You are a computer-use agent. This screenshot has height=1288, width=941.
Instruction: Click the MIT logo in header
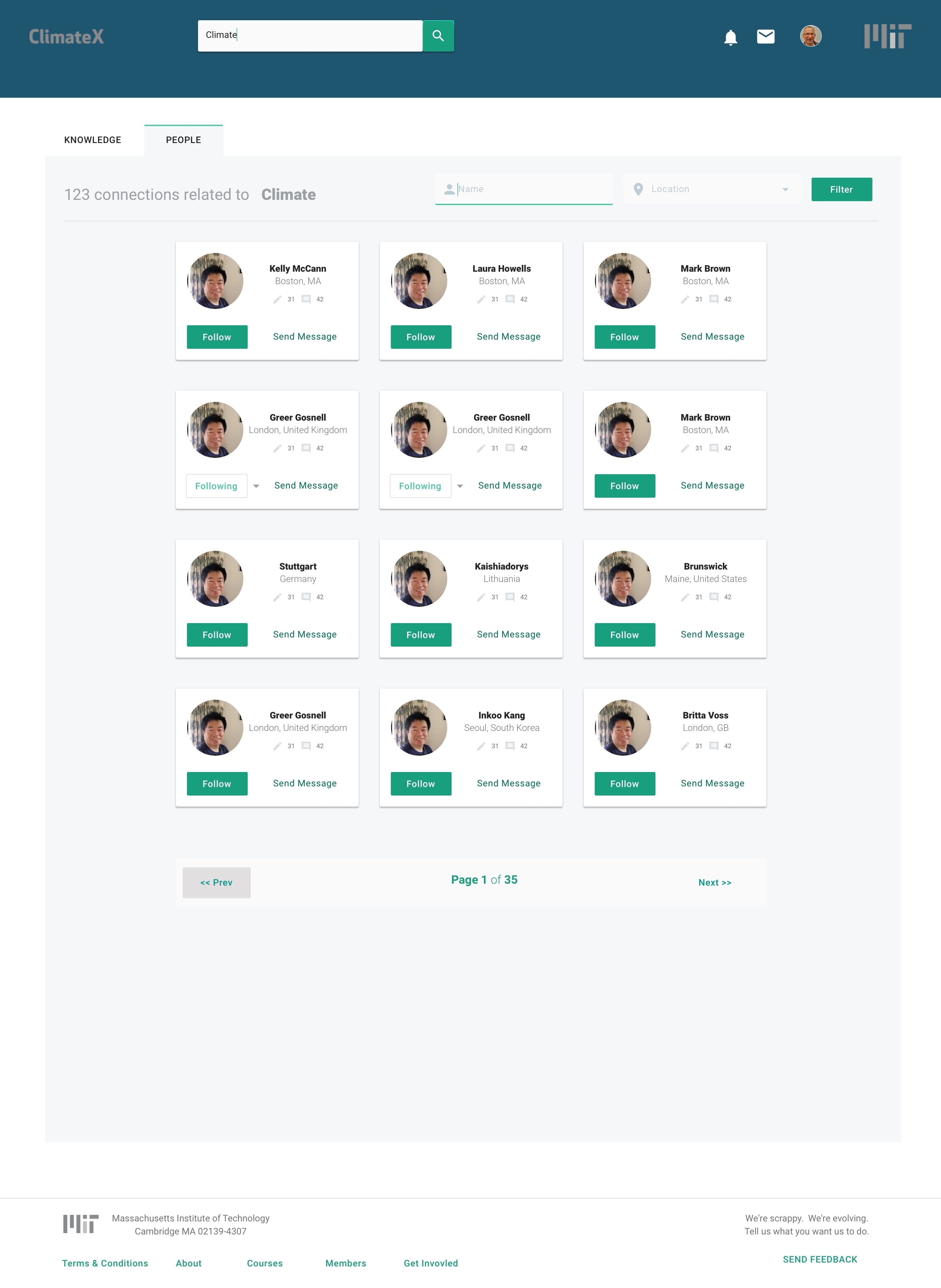coord(887,36)
